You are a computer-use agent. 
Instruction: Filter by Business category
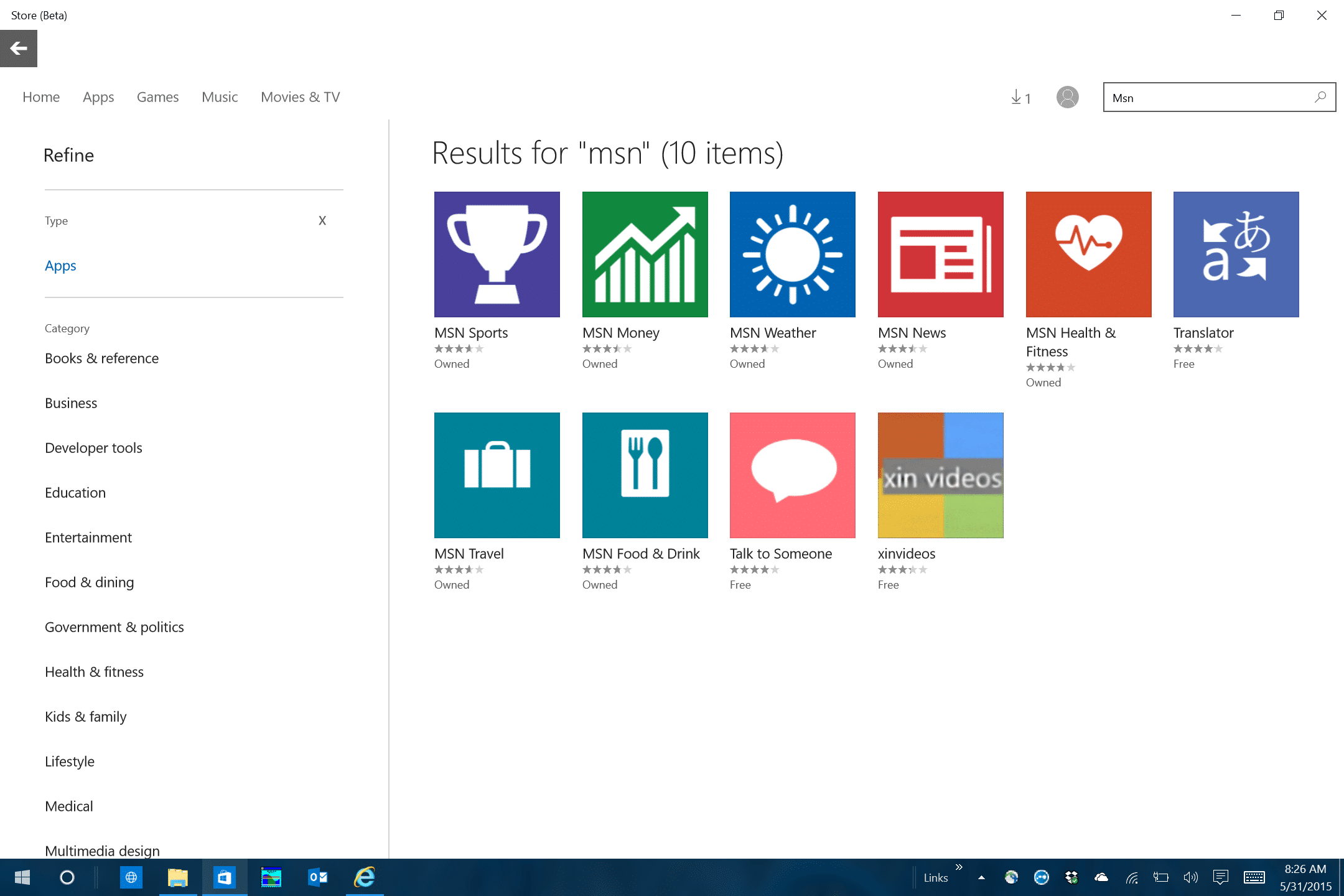pos(71,403)
